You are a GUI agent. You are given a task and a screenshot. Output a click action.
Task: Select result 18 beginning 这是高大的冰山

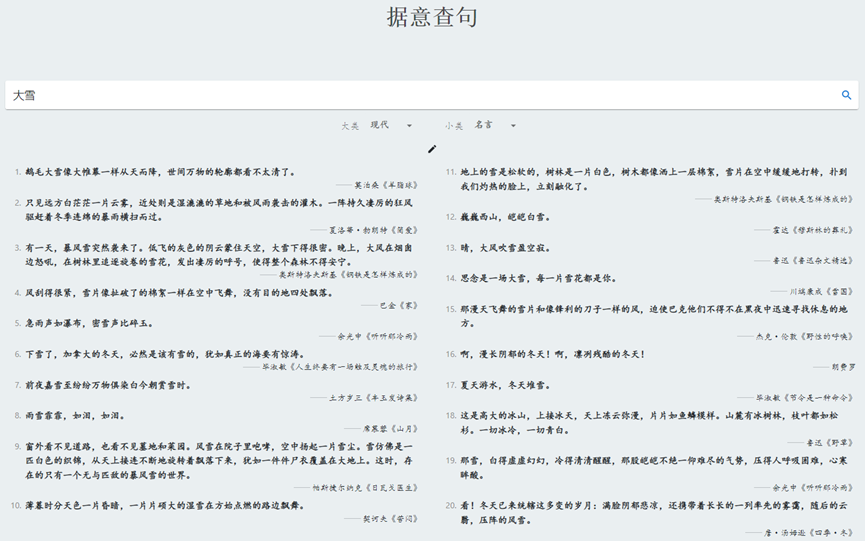(650, 423)
